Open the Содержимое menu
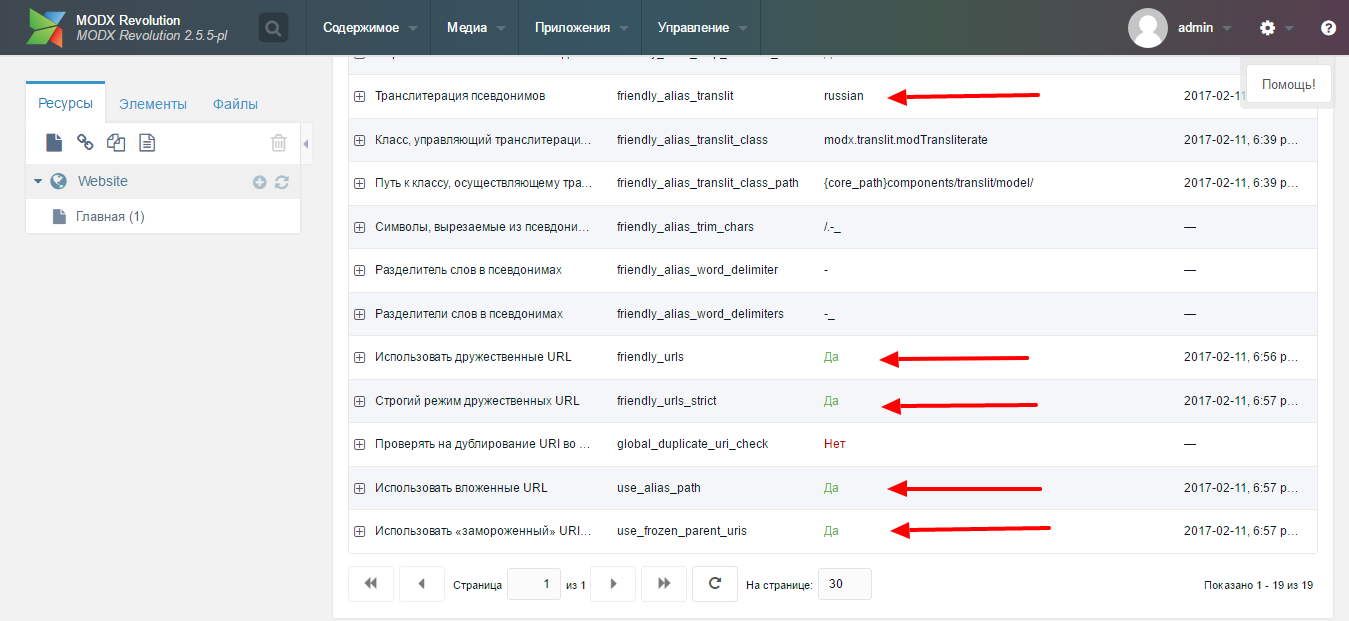Image resolution: width=1349 pixels, height=621 pixels. pos(367,27)
